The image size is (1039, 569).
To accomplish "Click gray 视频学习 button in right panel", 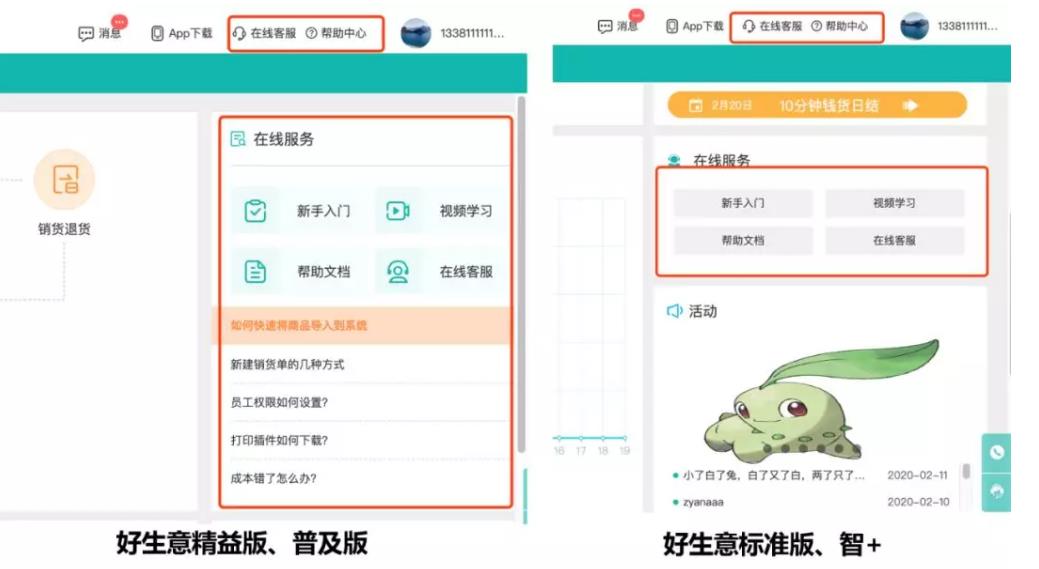I will tap(894, 203).
